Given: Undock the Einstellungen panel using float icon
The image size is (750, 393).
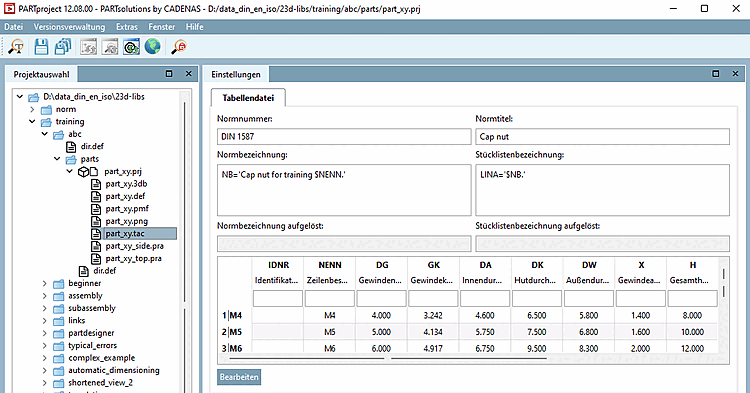Looking at the screenshot, I should pyautogui.click(x=716, y=74).
